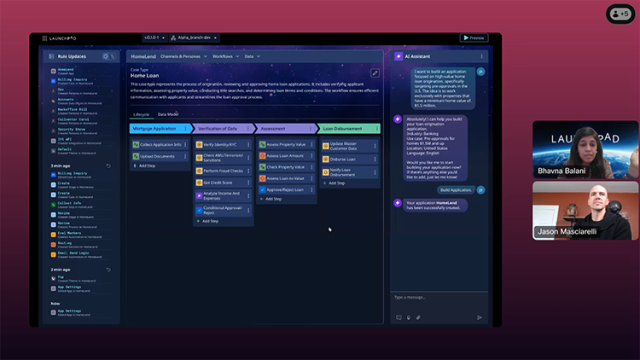Image resolution: width=640 pixels, height=360 pixels.
Task: Select the Loan Disbursement stage
Action: pyautogui.click(x=349, y=129)
